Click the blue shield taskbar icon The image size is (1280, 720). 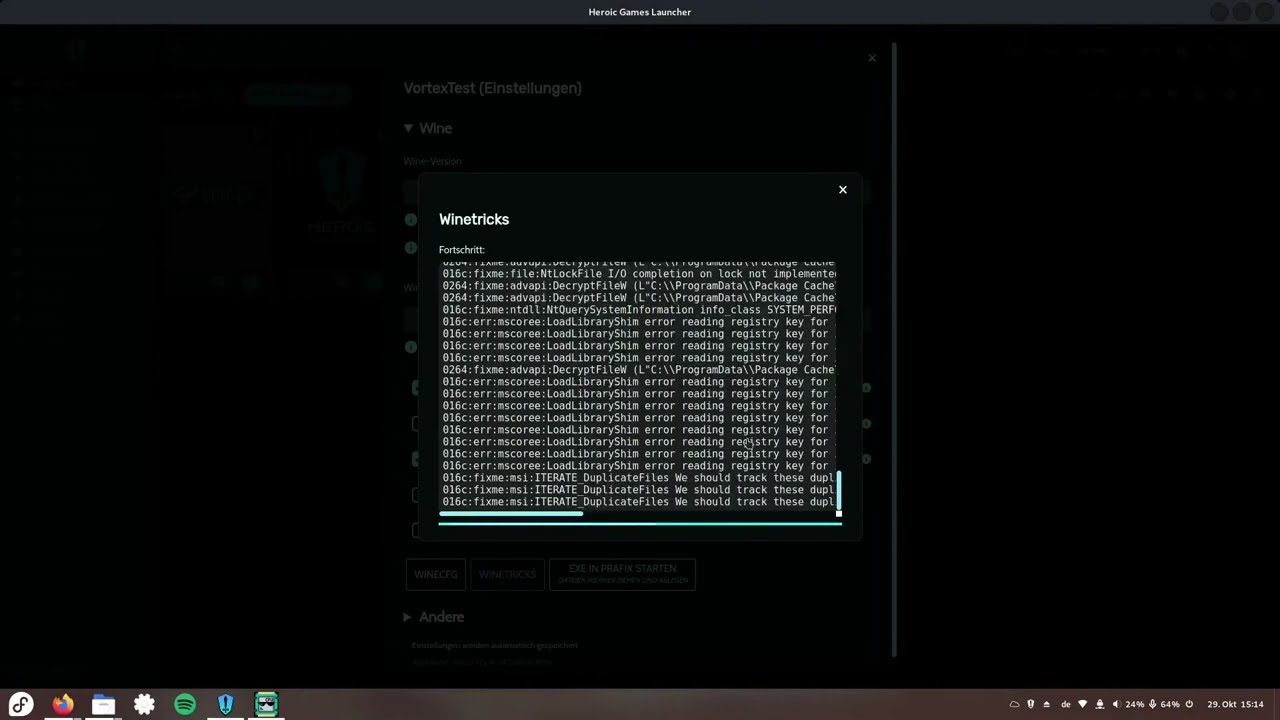[225, 704]
